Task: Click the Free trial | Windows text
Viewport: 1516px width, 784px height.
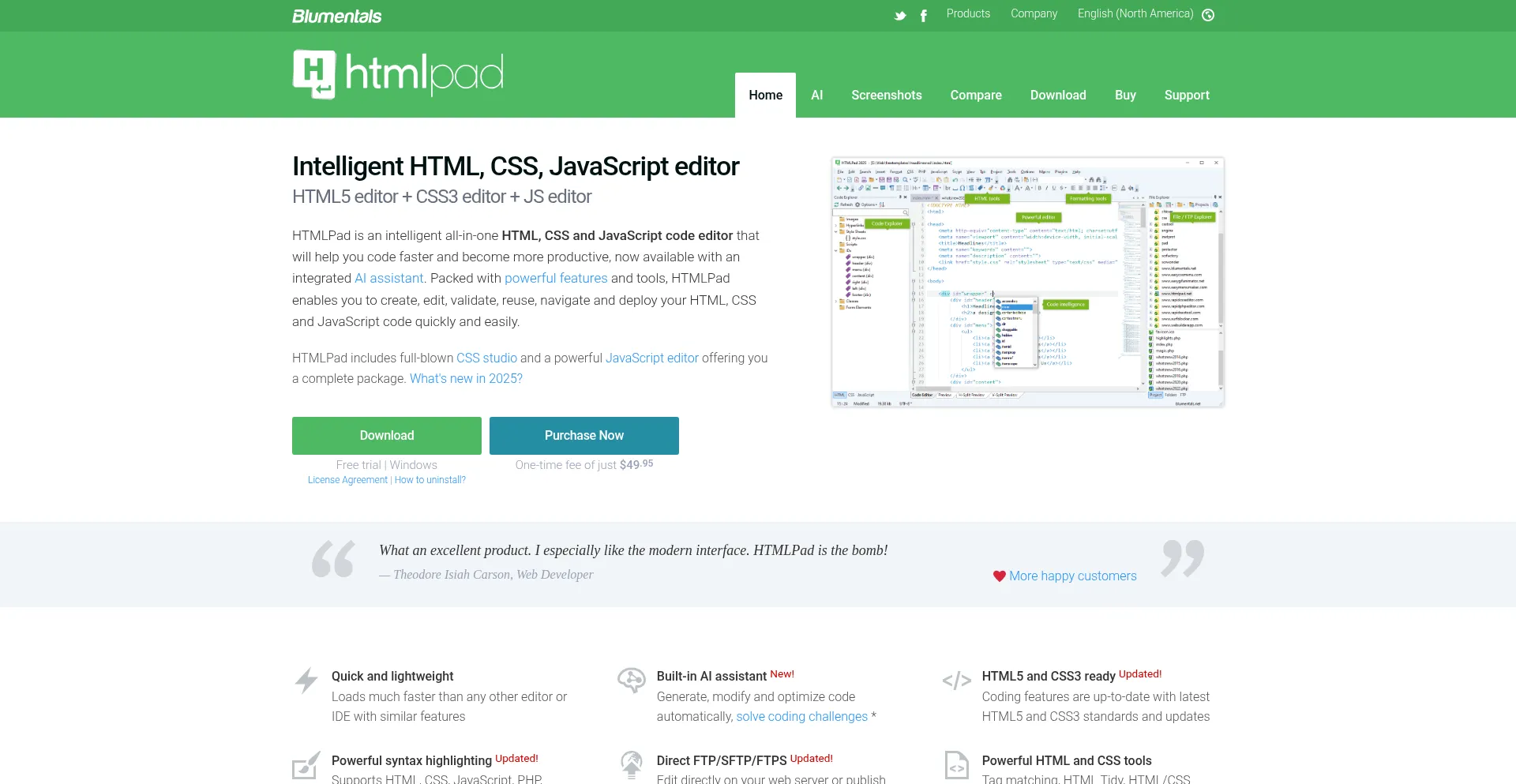Action: [387, 465]
